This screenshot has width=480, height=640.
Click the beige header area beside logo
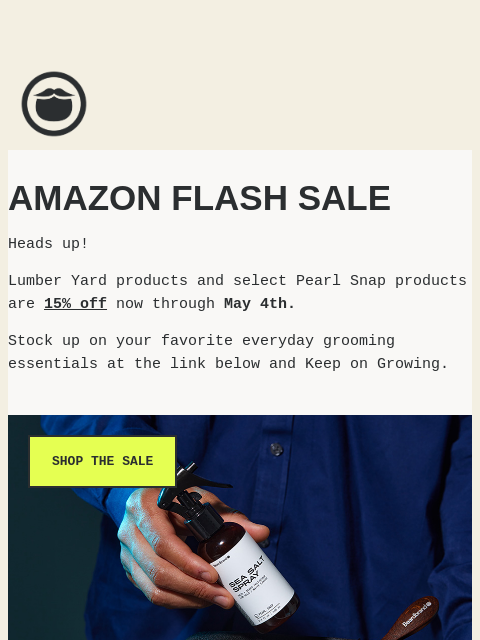[x=282, y=104]
